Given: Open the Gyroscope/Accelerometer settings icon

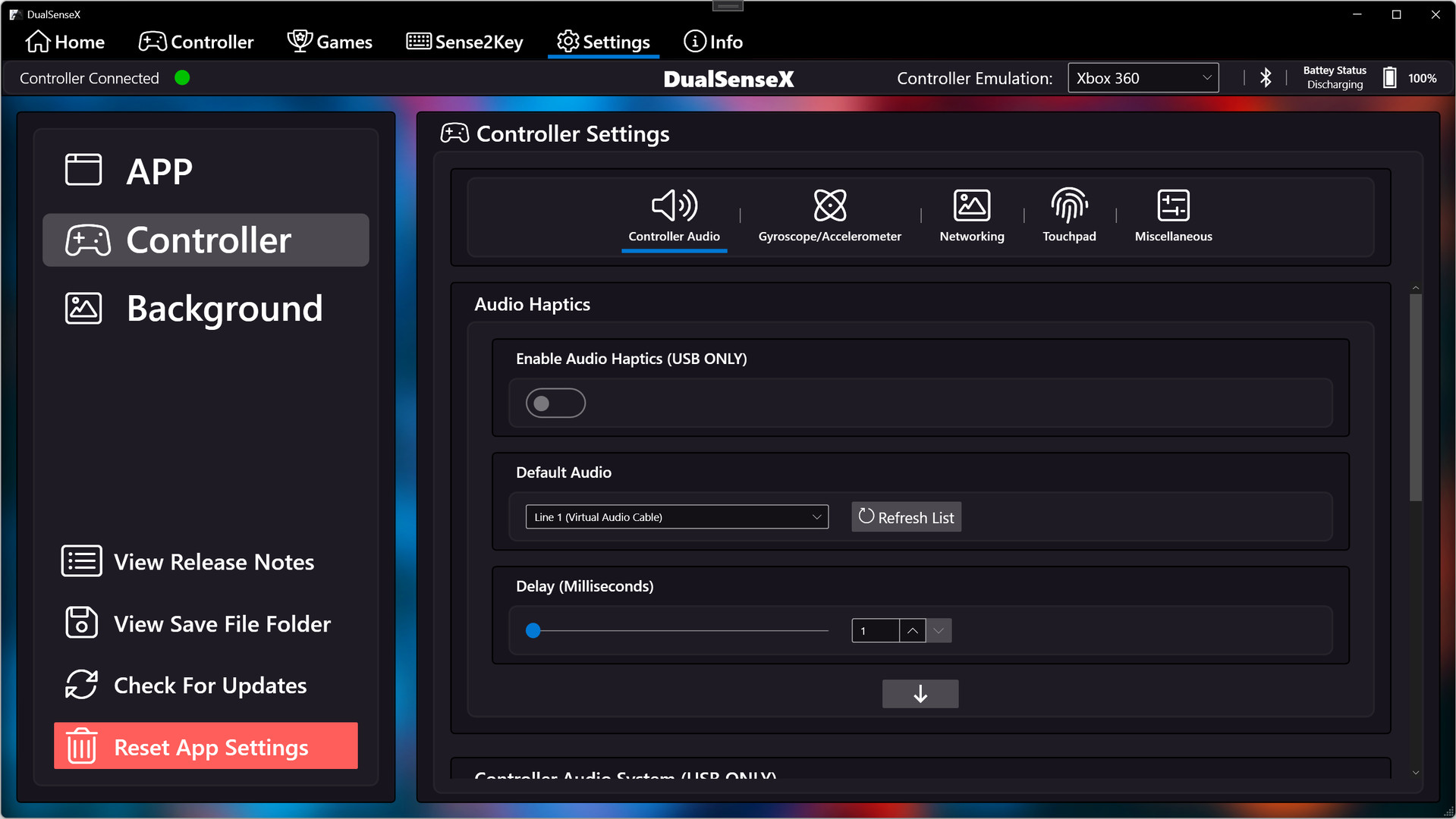Looking at the screenshot, I should pos(829,206).
